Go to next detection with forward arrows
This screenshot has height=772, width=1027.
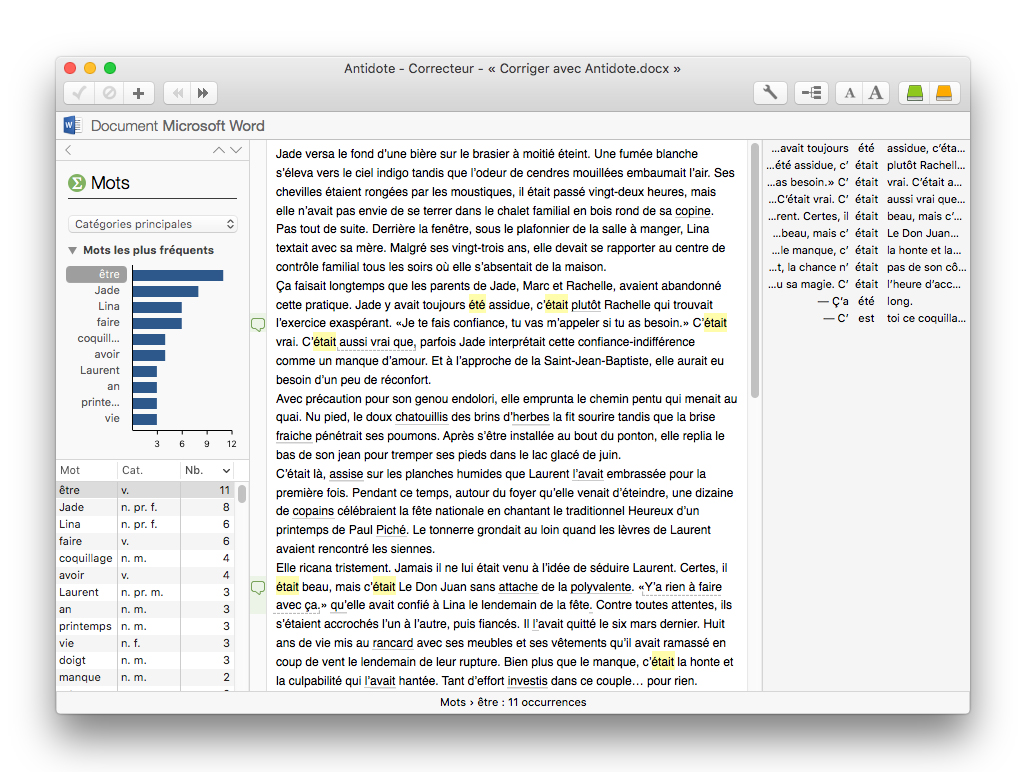pos(204,93)
